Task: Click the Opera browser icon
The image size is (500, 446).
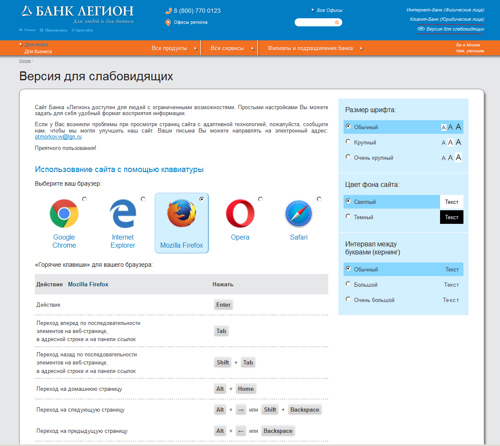Action: [240, 213]
